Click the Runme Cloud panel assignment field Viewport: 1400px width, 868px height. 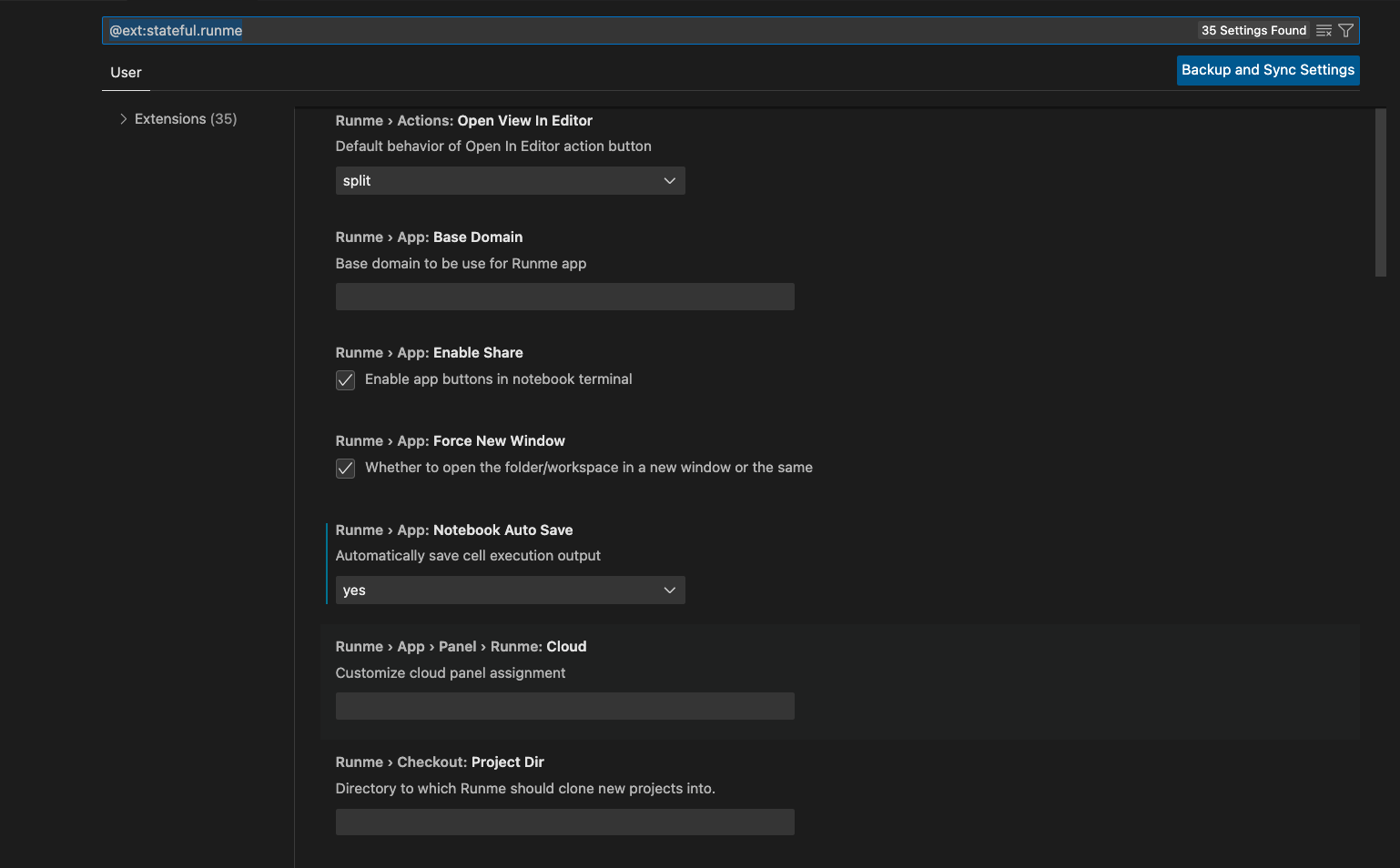click(x=564, y=706)
